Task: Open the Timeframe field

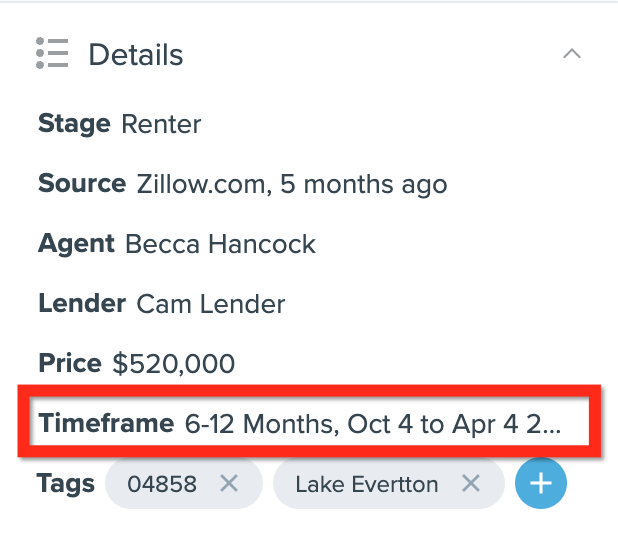Action: click(309, 423)
